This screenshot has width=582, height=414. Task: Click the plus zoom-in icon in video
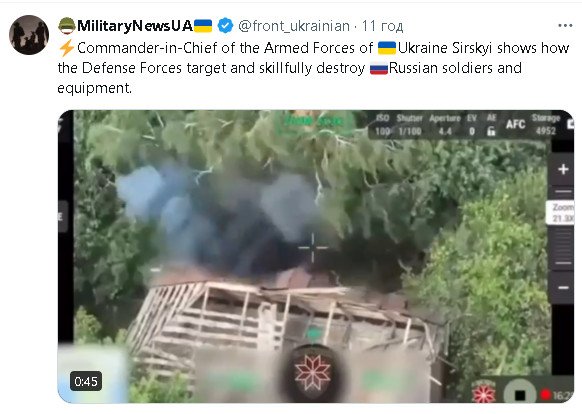pos(563,169)
